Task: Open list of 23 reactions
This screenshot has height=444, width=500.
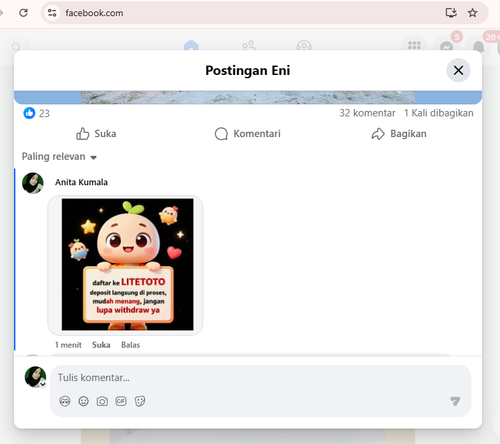Action: [x=44, y=114]
